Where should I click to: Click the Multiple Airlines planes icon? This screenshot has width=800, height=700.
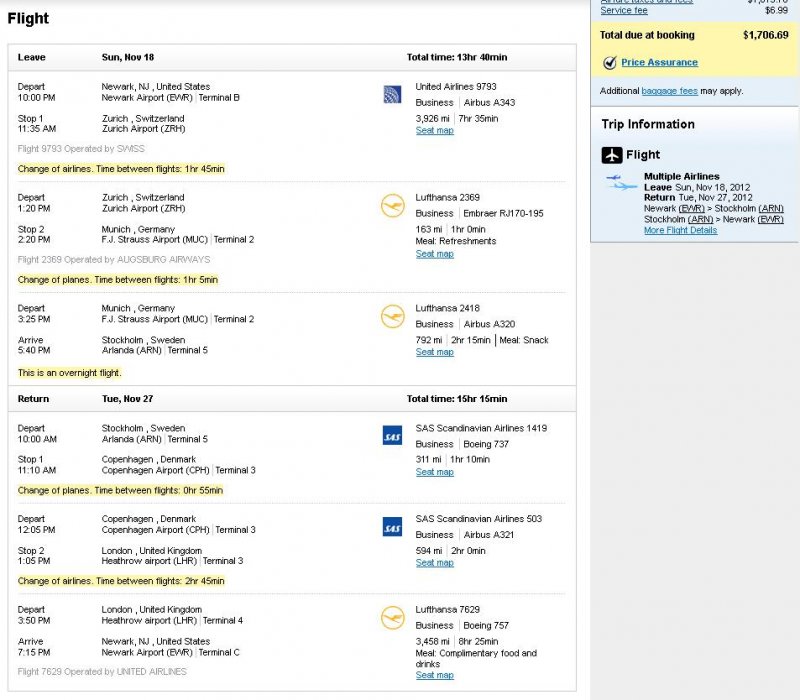pyautogui.click(x=621, y=183)
